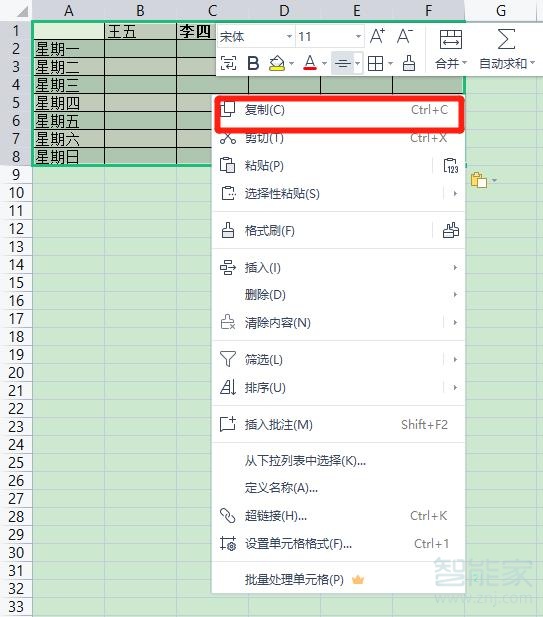Click cell containing 星期六
This screenshot has height=617, width=543.
pyautogui.click(x=68, y=139)
